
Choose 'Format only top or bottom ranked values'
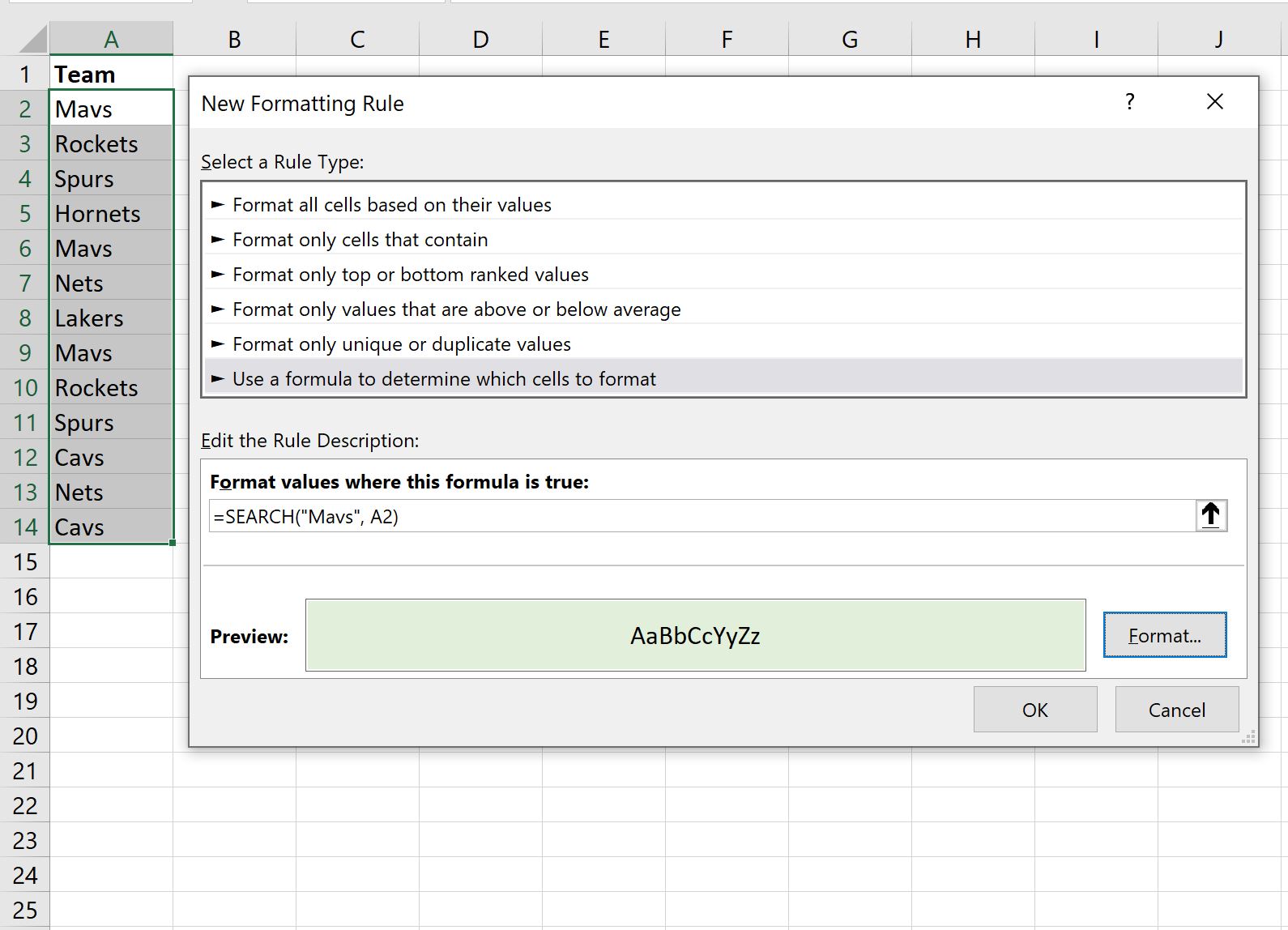723,275
